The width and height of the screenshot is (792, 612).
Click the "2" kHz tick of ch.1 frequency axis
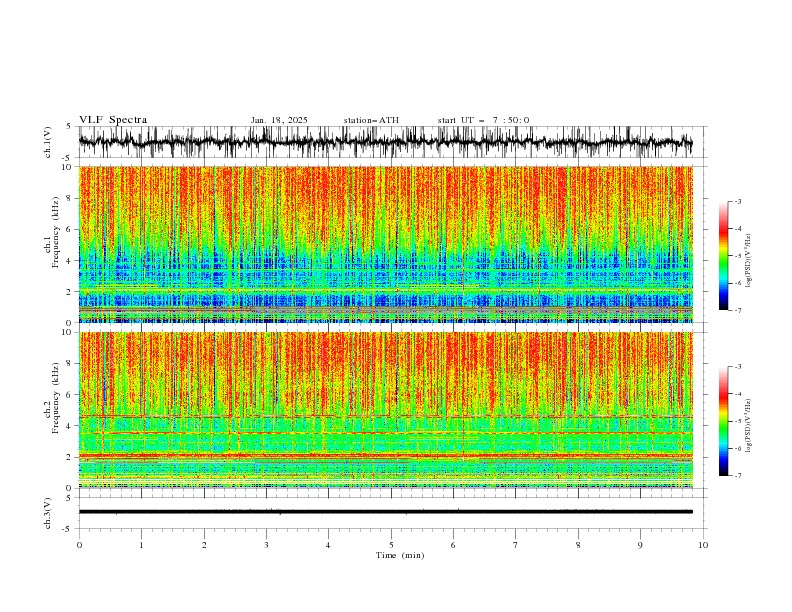coord(70,291)
